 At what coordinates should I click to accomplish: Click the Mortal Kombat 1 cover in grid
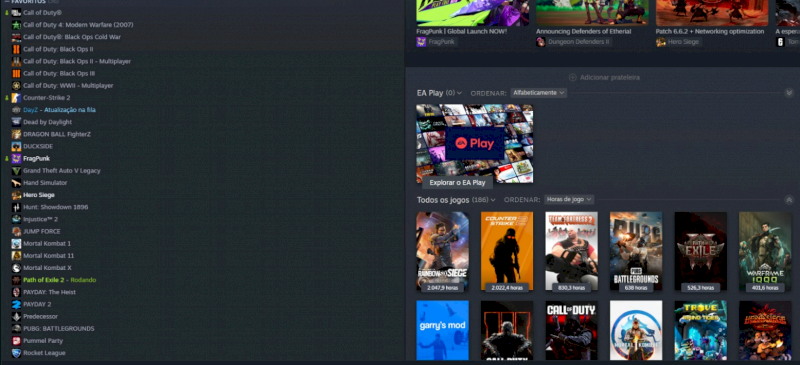click(636, 330)
